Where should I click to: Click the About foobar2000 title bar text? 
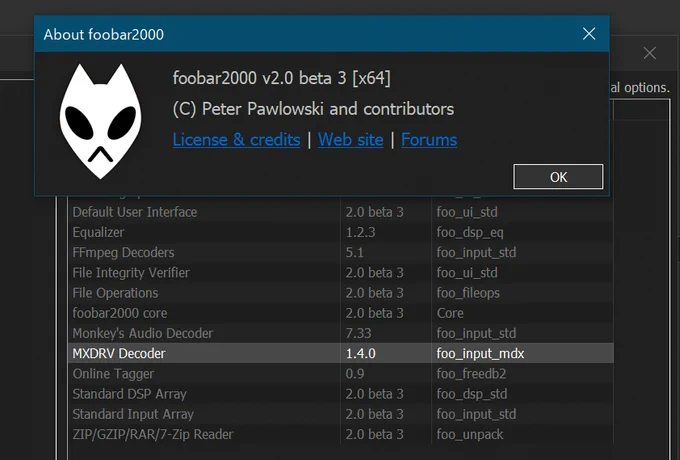[104, 35]
